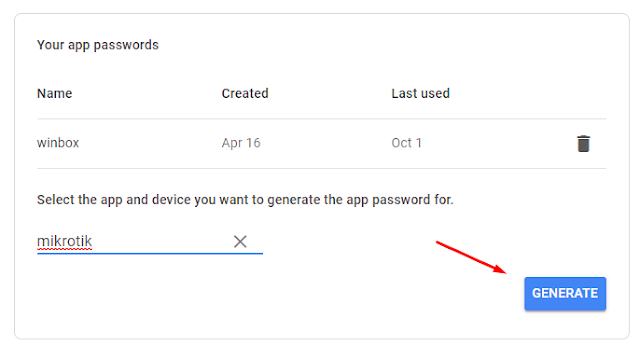Select the Last used column header
The height and width of the screenshot is (360, 640).
point(420,93)
